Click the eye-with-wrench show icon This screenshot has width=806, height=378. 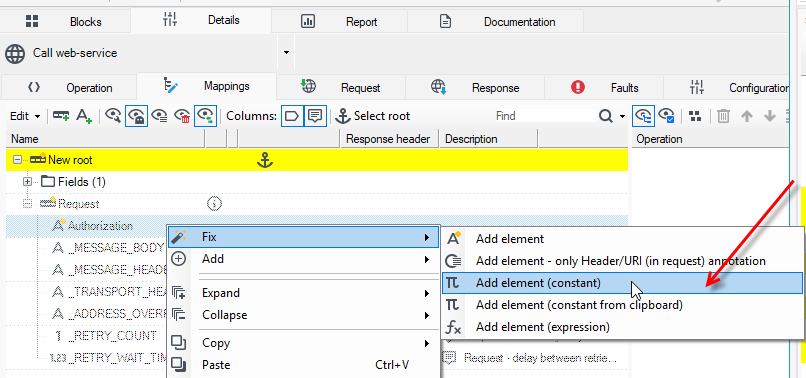113,116
